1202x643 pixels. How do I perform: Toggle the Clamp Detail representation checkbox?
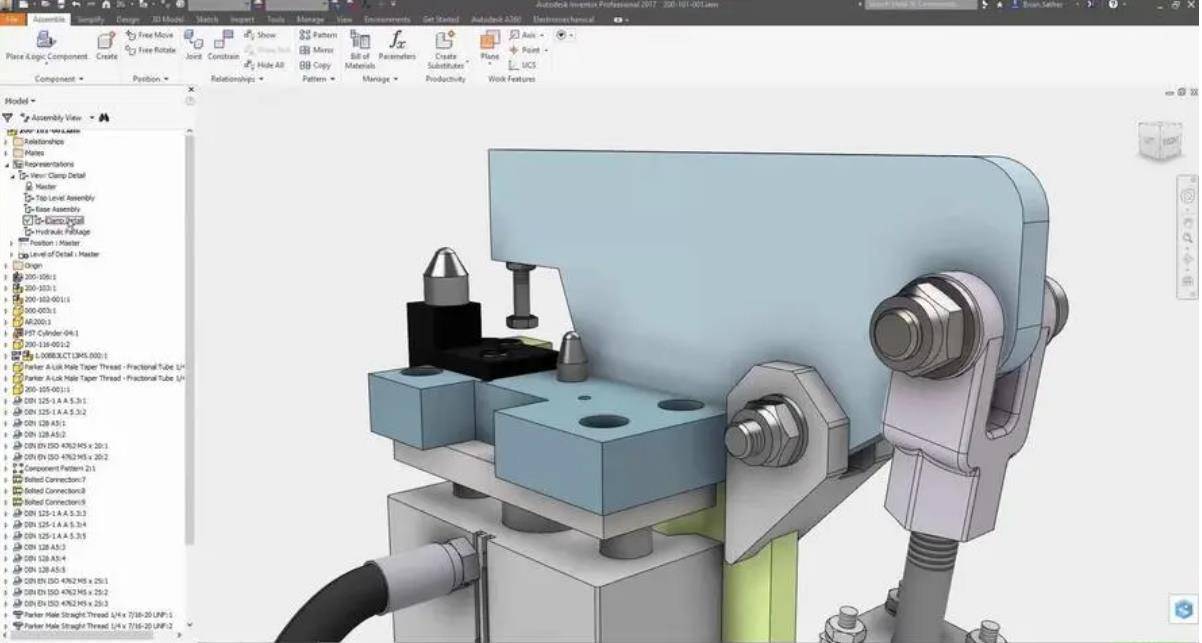(x=25, y=220)
